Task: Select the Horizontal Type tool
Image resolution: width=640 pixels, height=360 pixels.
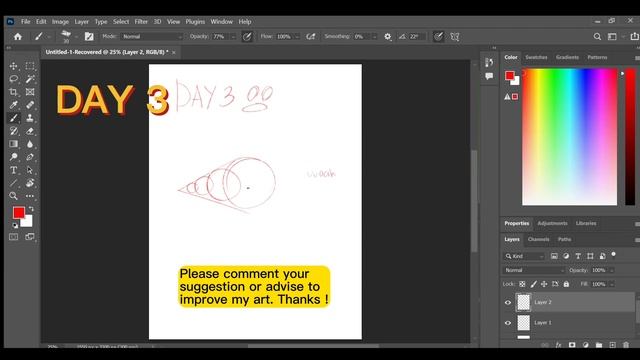Action: pos(13,170)
